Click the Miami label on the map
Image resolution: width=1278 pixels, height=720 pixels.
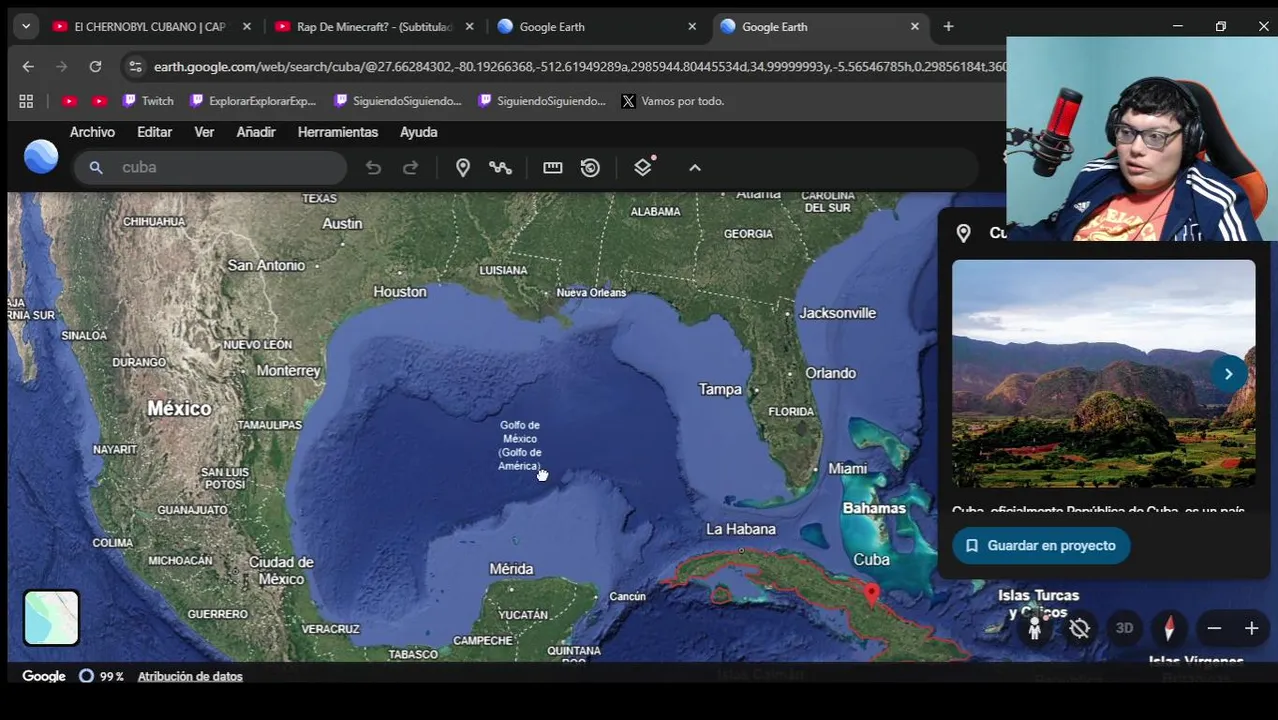pyautogui.click(x=847, y=468)
